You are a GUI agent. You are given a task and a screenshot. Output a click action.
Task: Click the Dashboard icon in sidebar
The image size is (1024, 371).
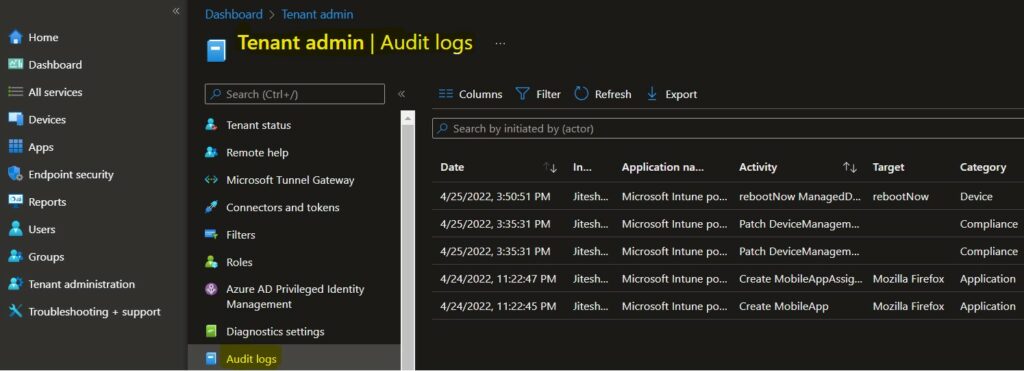tap(16, 64)
